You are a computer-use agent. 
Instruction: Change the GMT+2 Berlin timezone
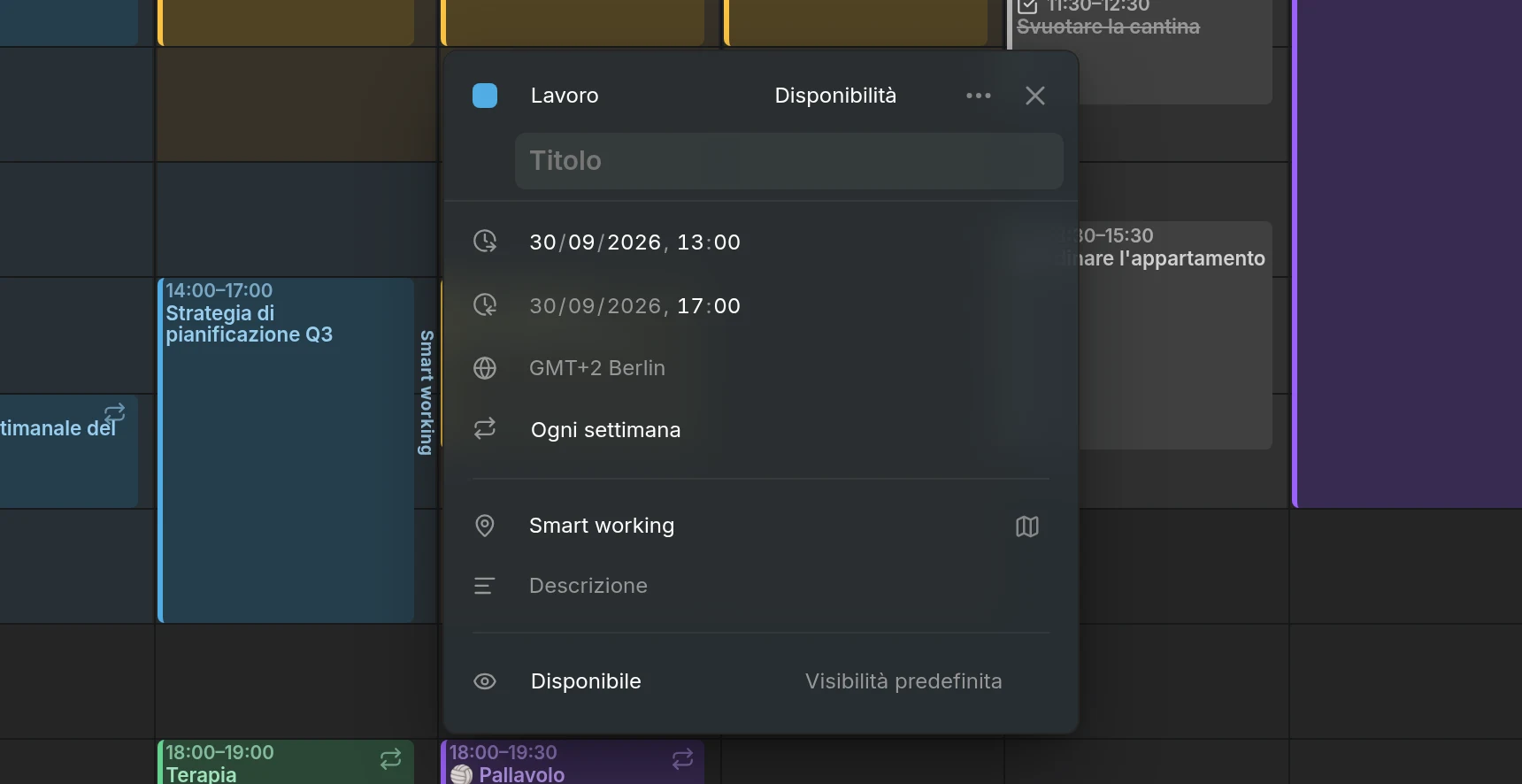point(597,368)
